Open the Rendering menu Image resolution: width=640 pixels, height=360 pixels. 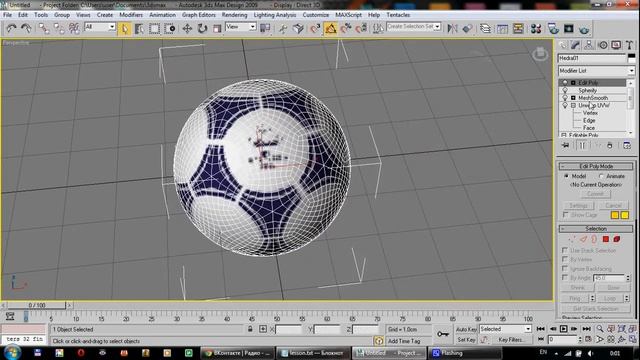point(234,15)
